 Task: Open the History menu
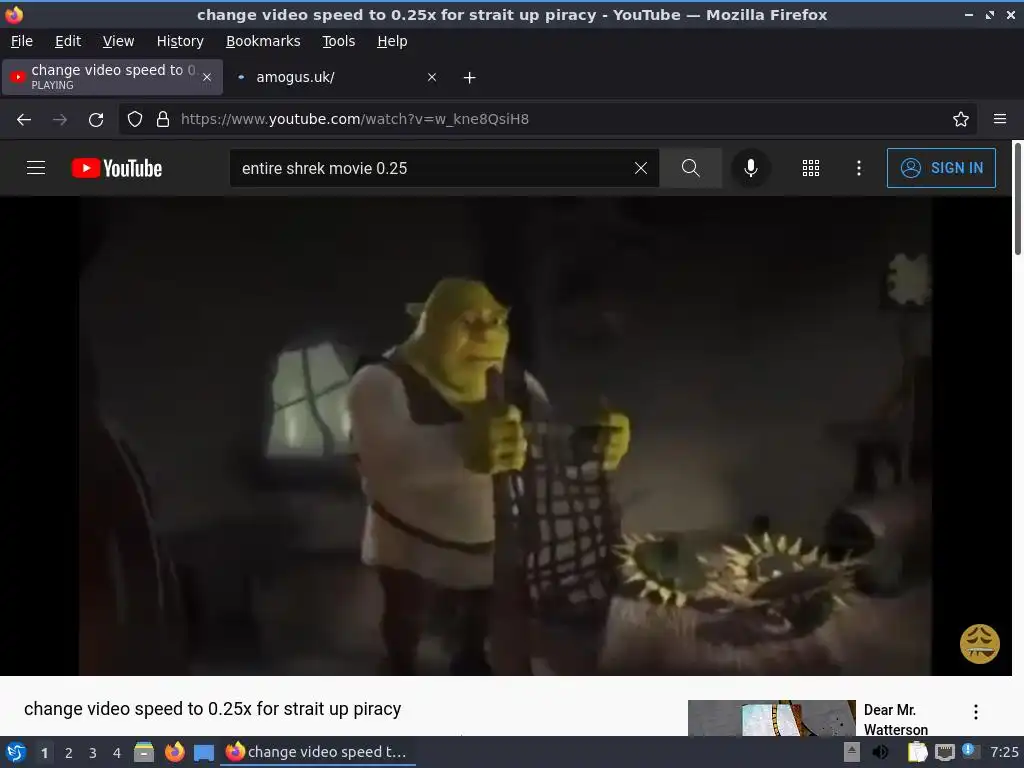point(180,41)
